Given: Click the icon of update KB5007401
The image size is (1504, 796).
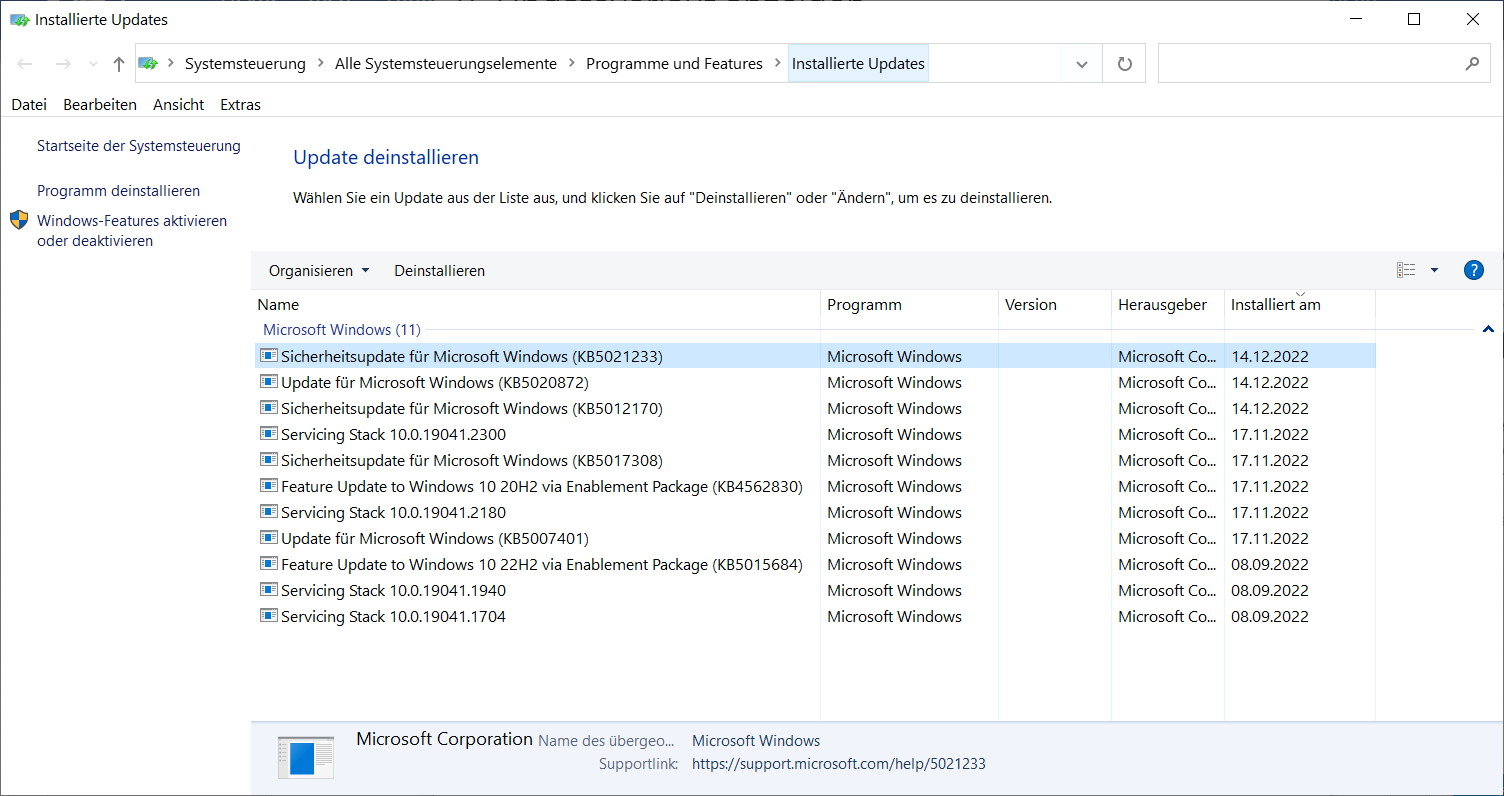Looking at the screenshot, I should 268,538.
